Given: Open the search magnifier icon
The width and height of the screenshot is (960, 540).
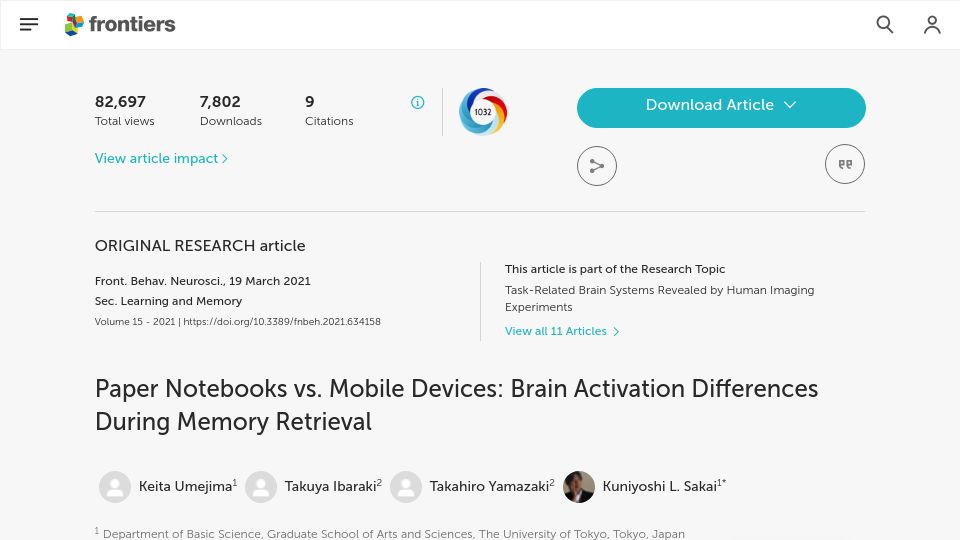Looking at the screenshot, I should point(885,24).
